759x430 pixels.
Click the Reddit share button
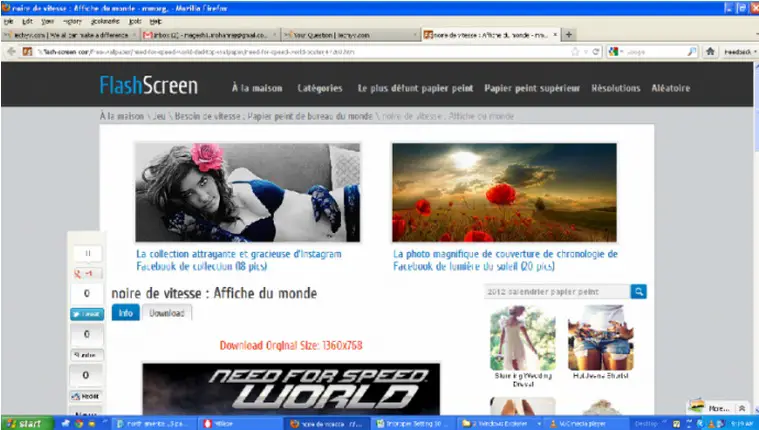(x=87, y=396)
